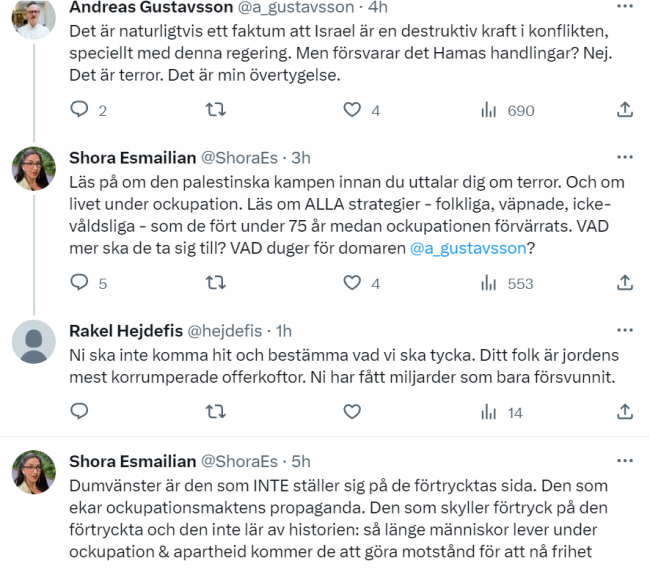Retweet Shora Esmailian's 3h tweet

tap(215, 283)
